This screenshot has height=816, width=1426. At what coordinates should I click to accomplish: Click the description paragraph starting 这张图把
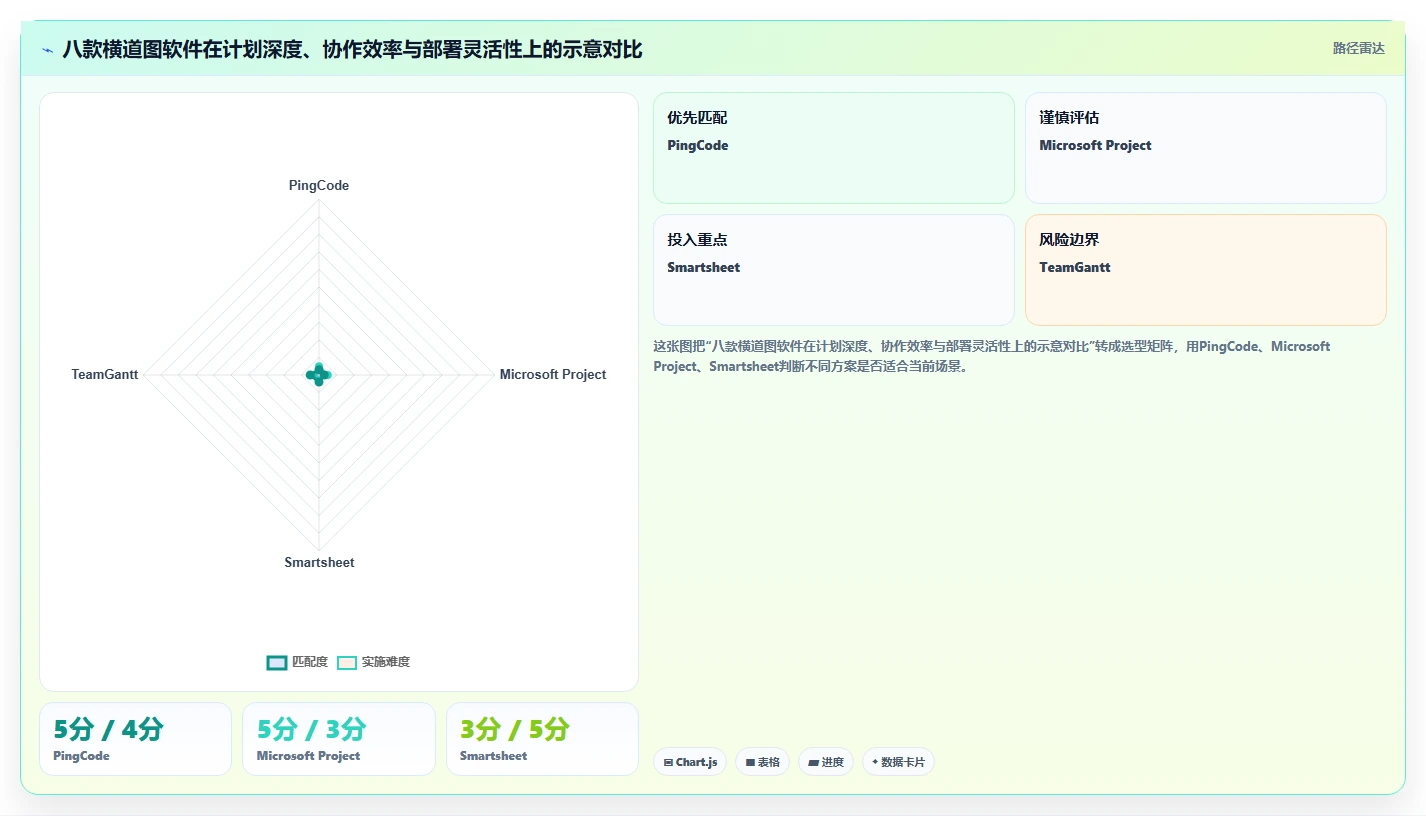992,356
